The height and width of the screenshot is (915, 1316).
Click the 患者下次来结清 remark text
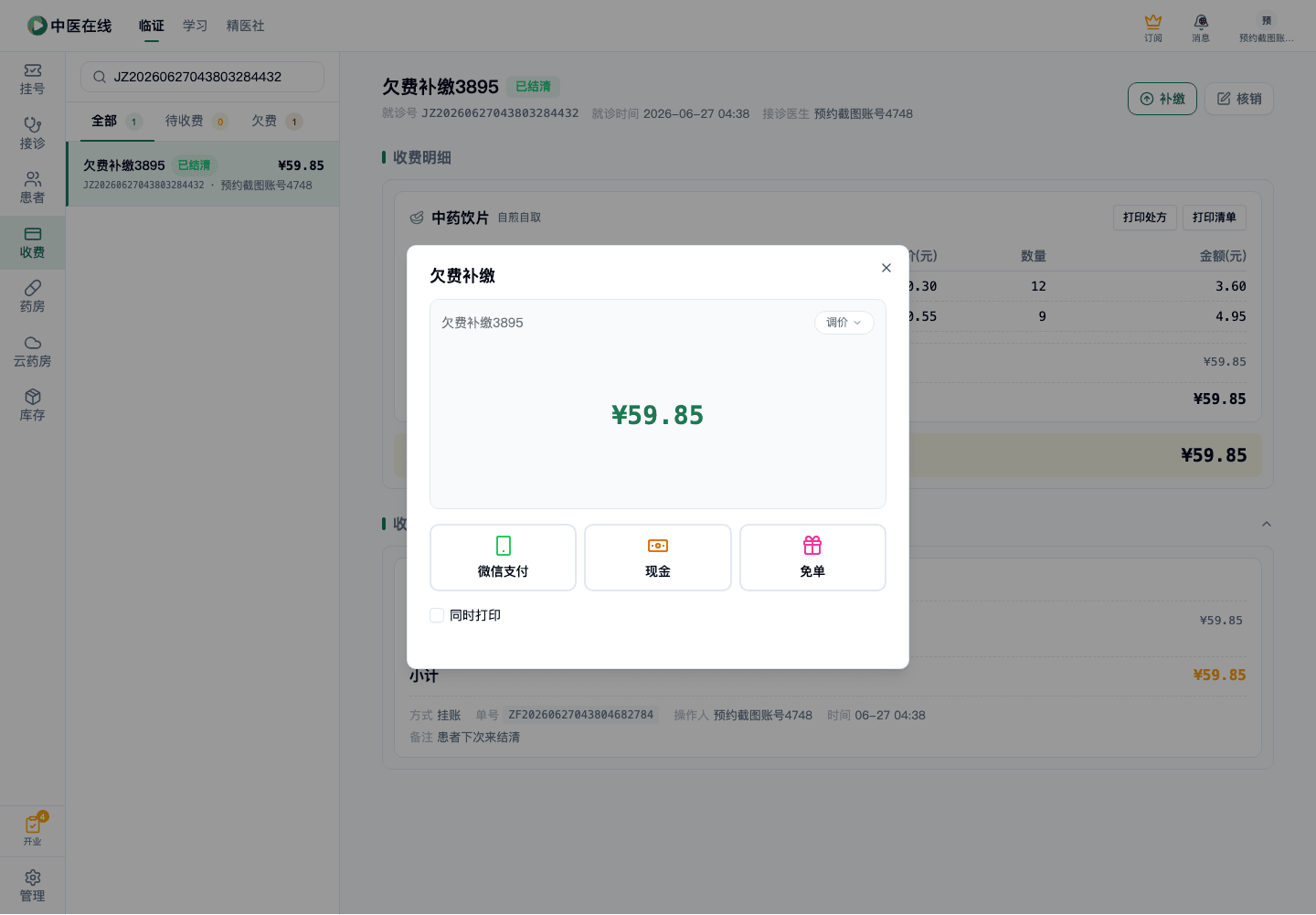[478, 737]
